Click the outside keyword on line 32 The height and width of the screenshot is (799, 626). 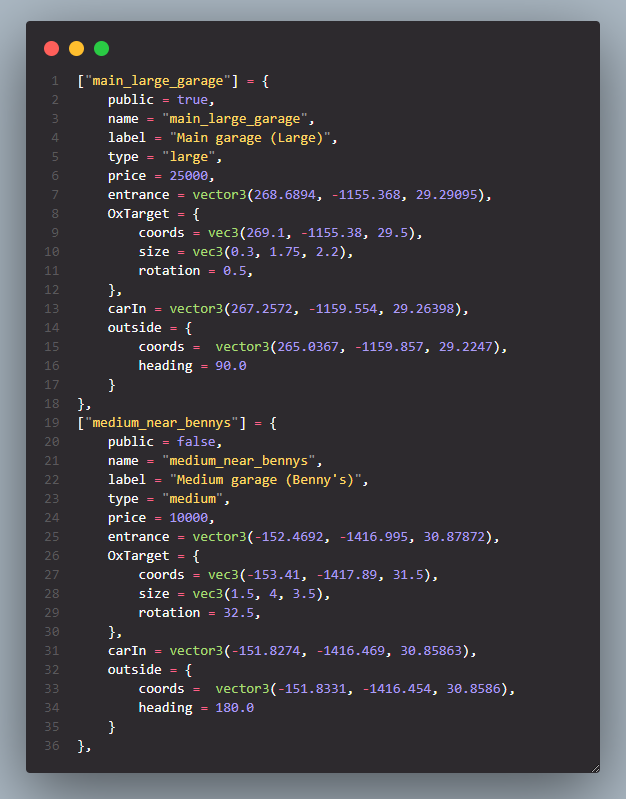(x=135, y=670)
